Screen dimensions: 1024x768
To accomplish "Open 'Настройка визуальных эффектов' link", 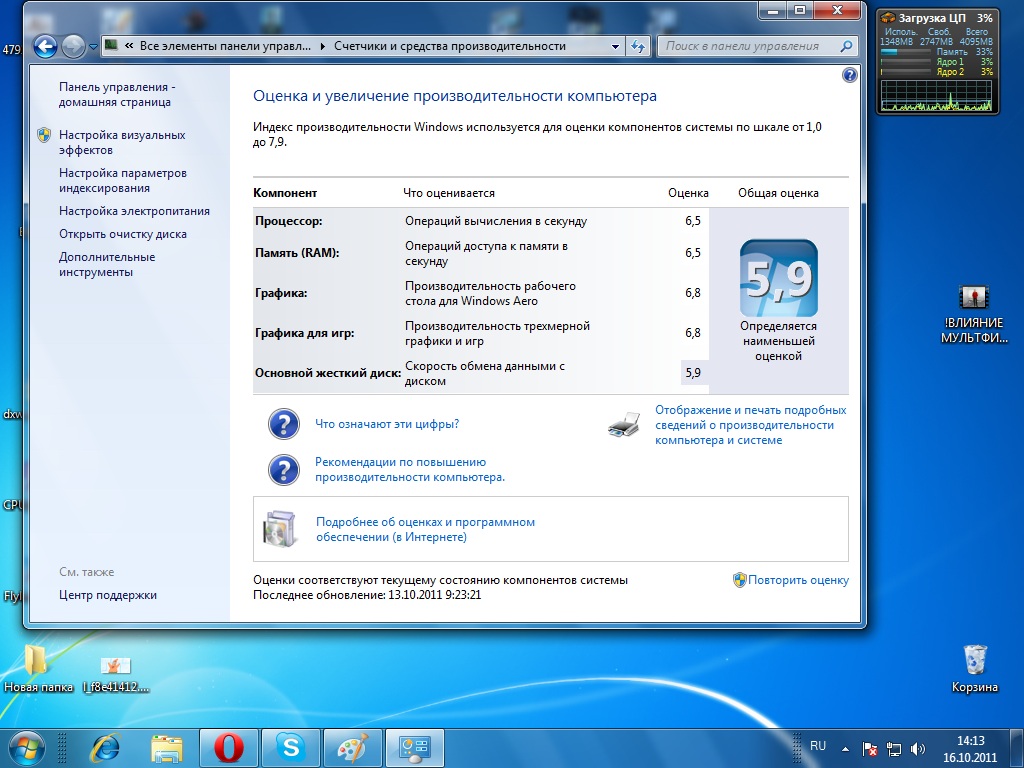I will coord(122,142).
